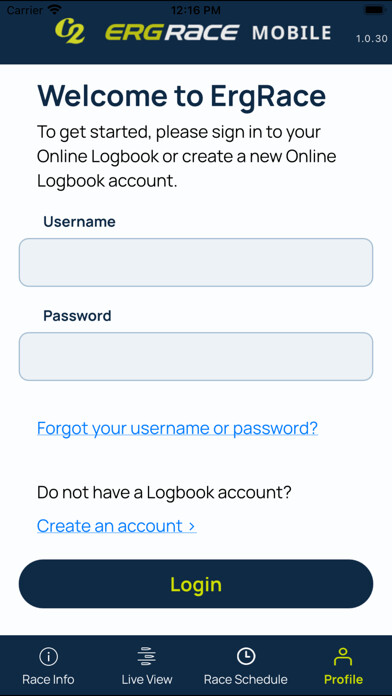This screenshot has height=696, width=392.
Task: Tap the Profile person icon
Action: point(343,656)
